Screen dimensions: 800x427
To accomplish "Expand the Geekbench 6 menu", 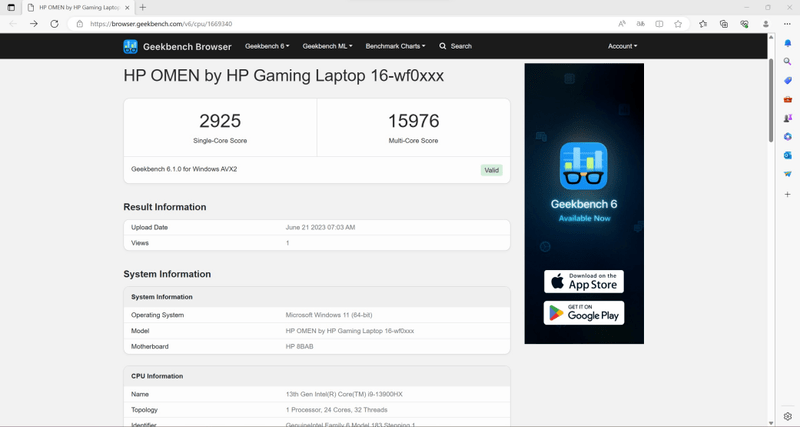I will point(267,46).
